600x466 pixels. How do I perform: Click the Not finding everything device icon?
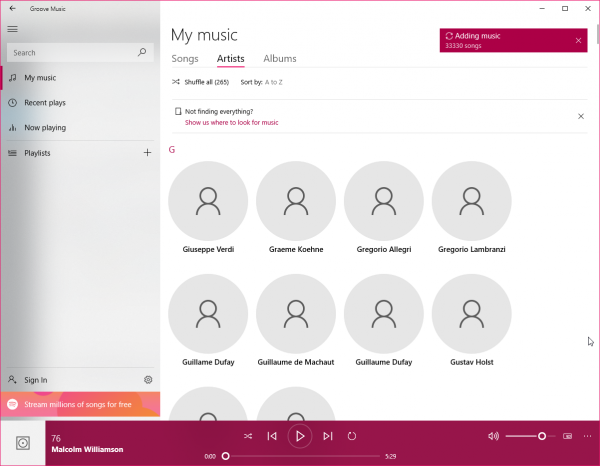[178, 111]
